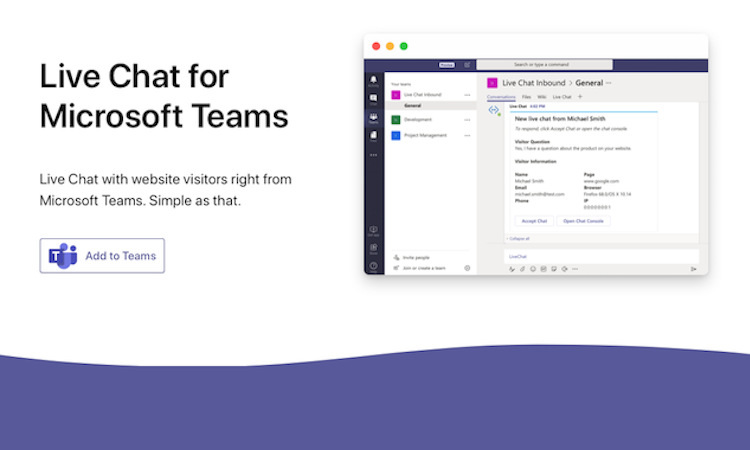Click the 'New live chat from Michael Smith' title
The width and height of the screenshot is (750, 450).
(x=560, y=119)
